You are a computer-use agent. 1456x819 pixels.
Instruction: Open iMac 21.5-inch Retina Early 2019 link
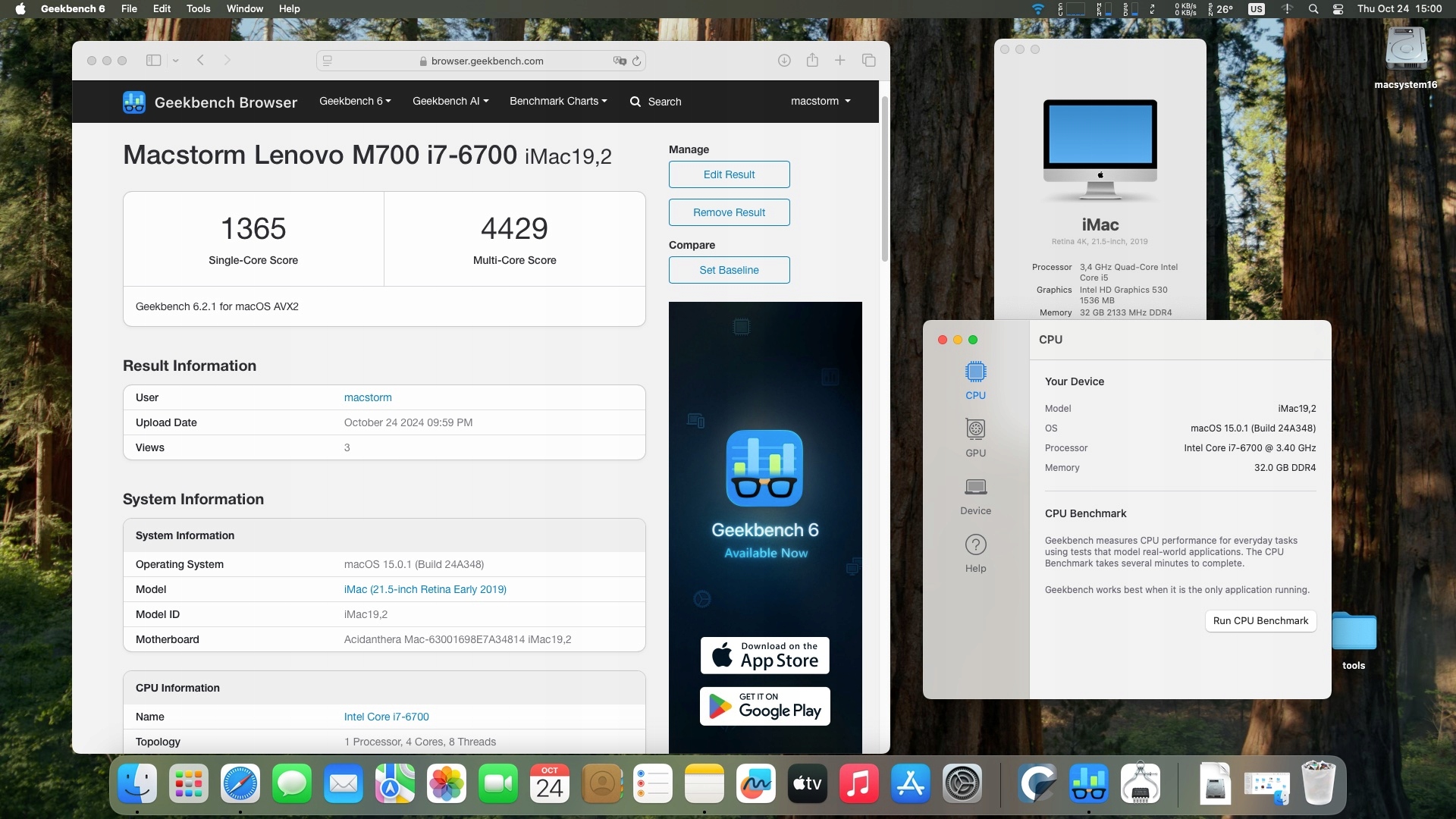pos(425,589)
